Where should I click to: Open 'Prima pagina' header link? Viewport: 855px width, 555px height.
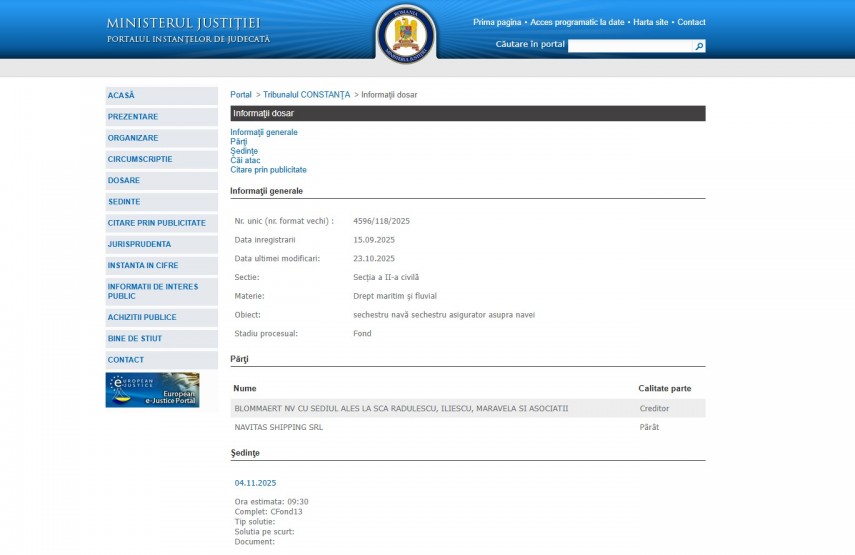click(x=497, y=22)
